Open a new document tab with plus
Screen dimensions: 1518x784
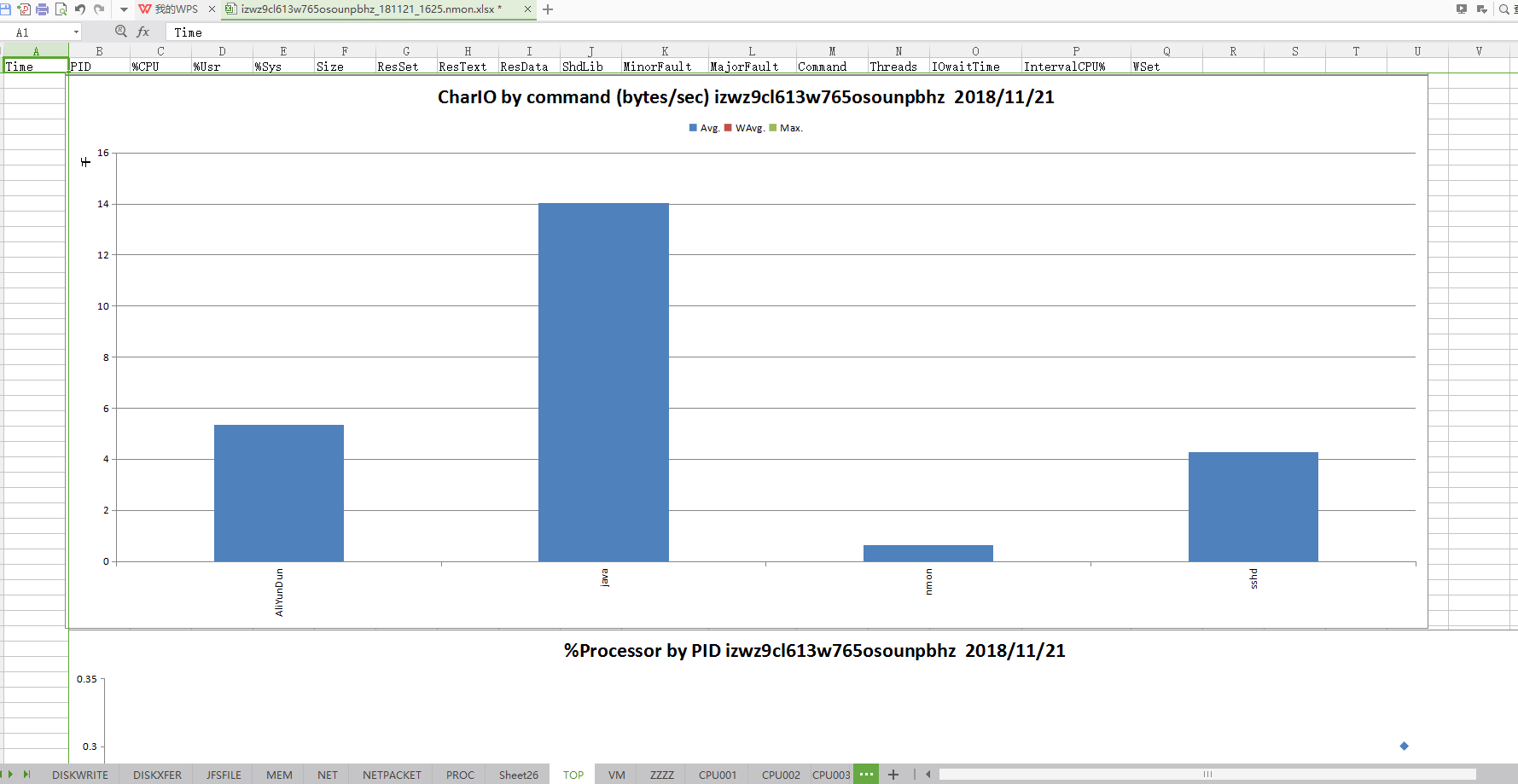click(x=548, y=9)
